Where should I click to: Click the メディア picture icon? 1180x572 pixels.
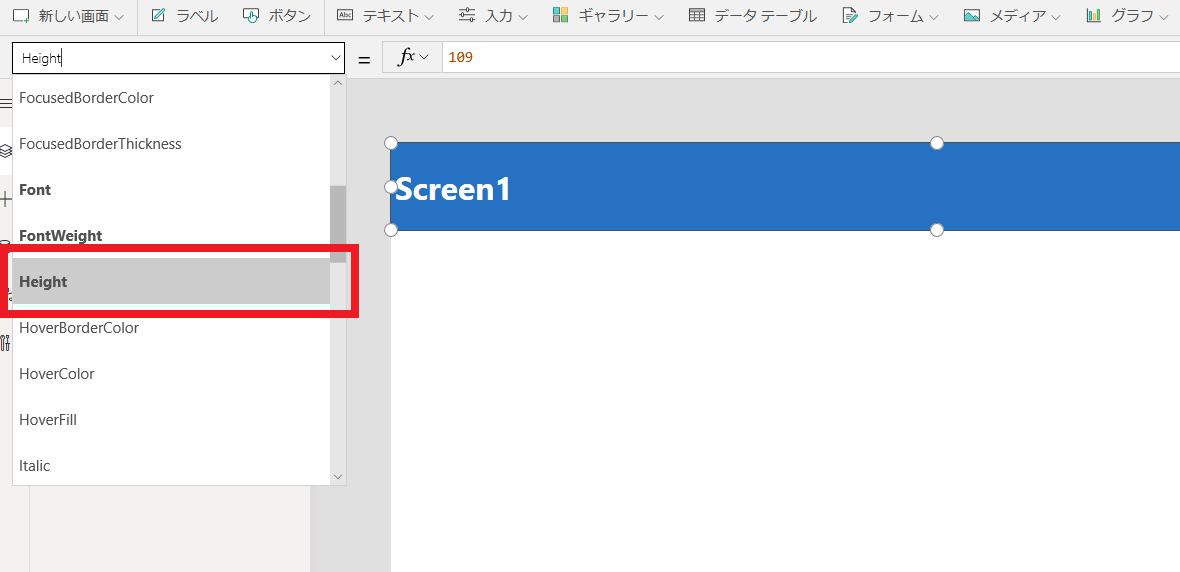coord(972,15)
